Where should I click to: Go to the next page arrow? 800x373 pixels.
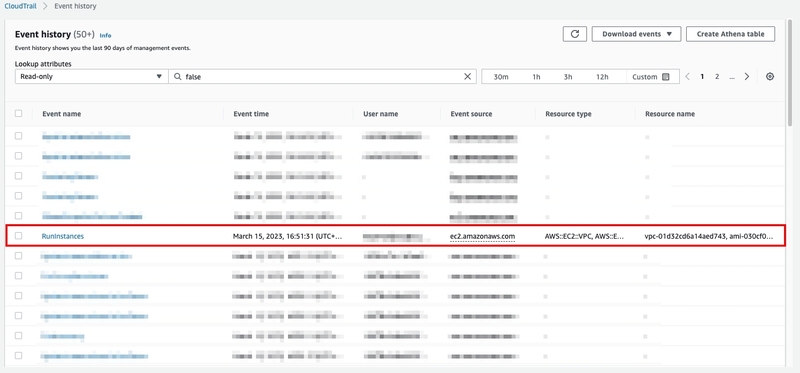747,77
